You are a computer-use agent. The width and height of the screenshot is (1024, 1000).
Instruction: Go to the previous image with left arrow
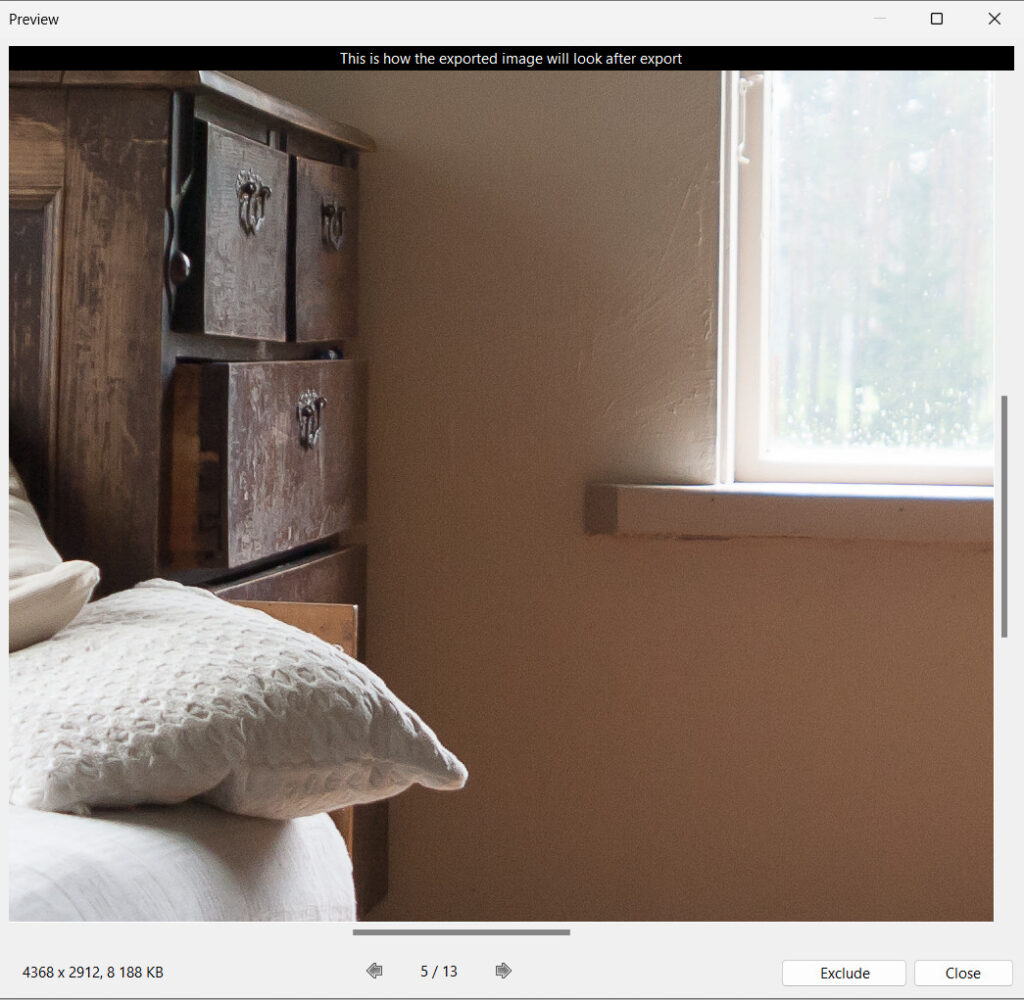[374, 971]
